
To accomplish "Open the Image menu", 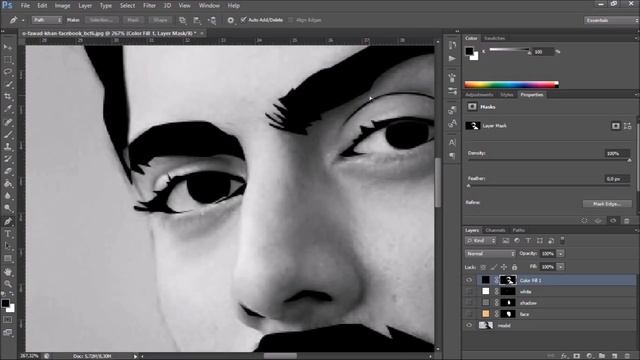I will click(62, 6).
